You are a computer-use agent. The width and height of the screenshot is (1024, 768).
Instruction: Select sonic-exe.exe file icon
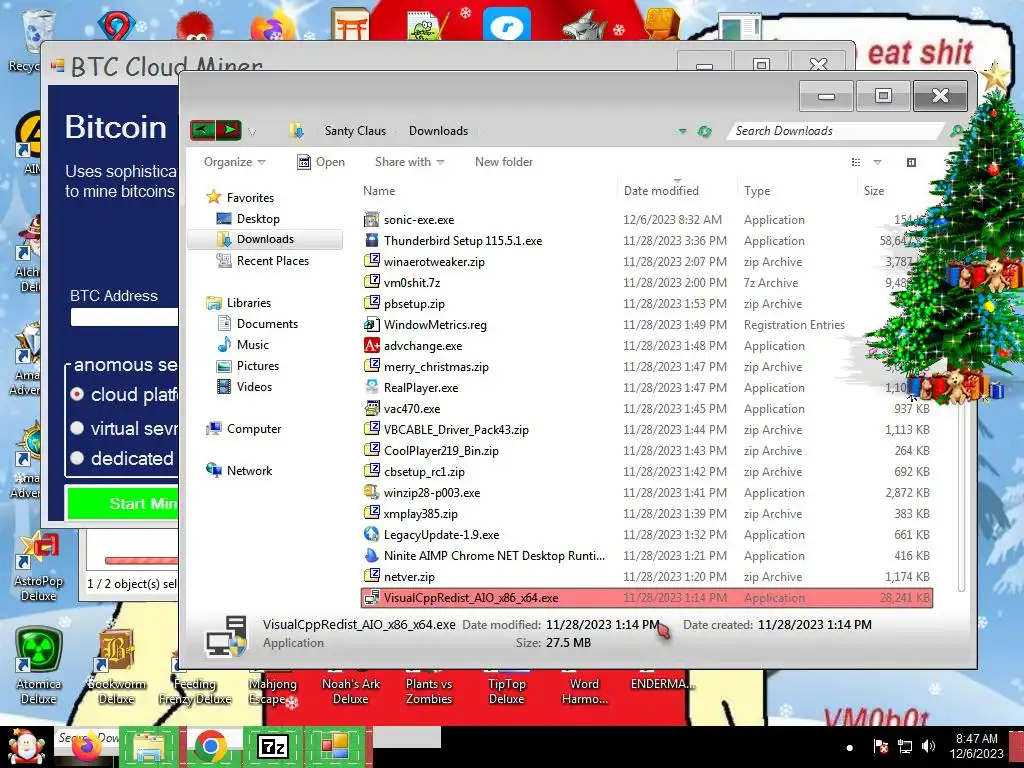coord(372,219)
